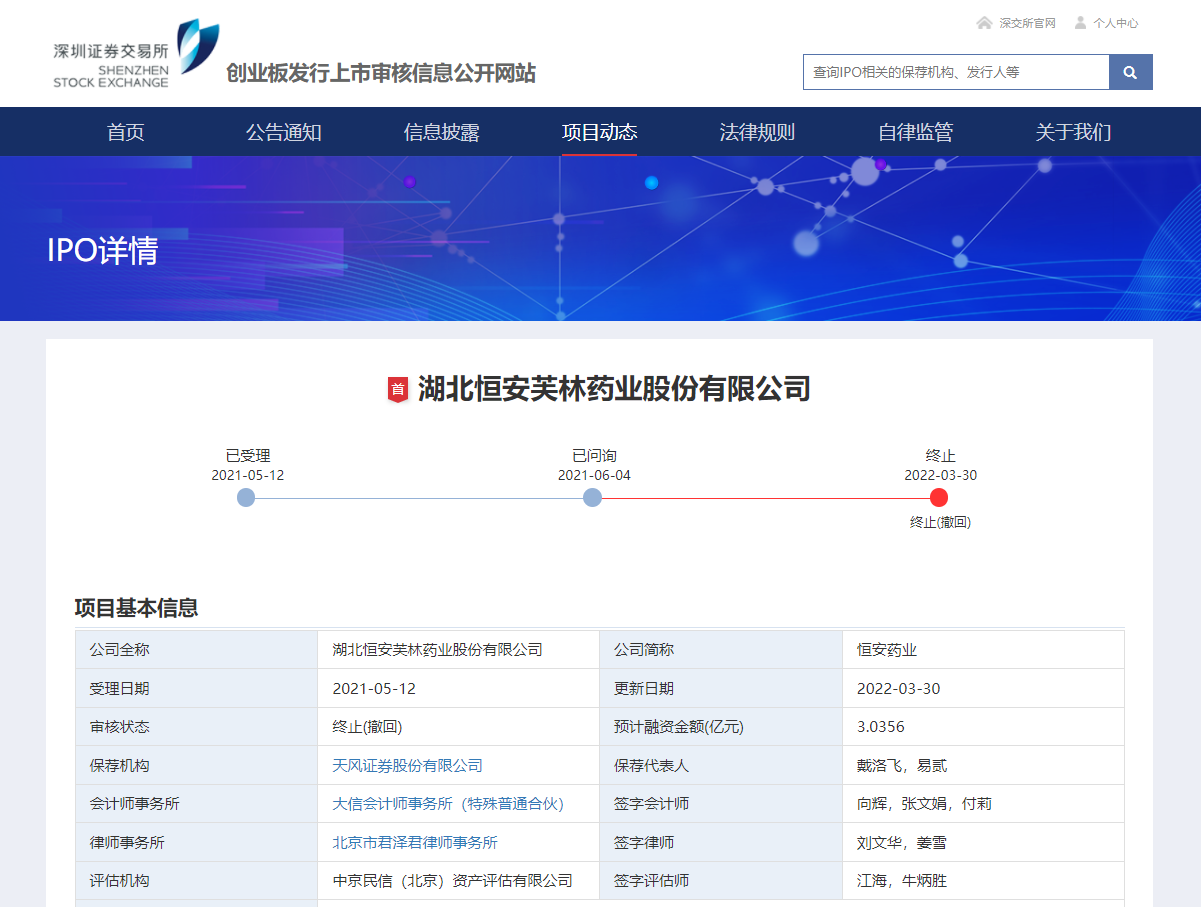Click the 律师事务所 label cell
Screen dimensions: 1201x907
click(x=196, y=843)
